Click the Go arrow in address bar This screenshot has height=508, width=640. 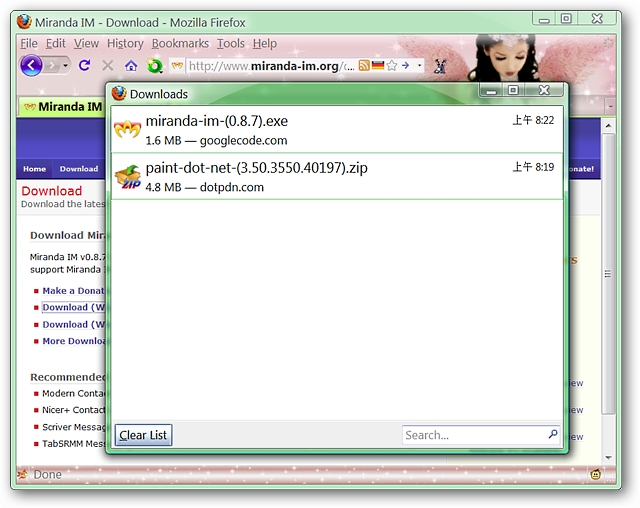coord(405,65)
